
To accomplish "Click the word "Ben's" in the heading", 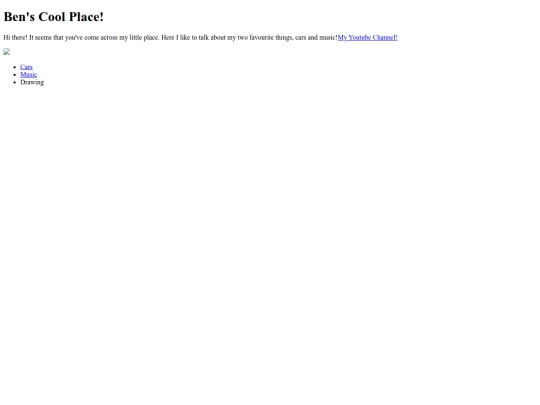I will coord(19,17).
